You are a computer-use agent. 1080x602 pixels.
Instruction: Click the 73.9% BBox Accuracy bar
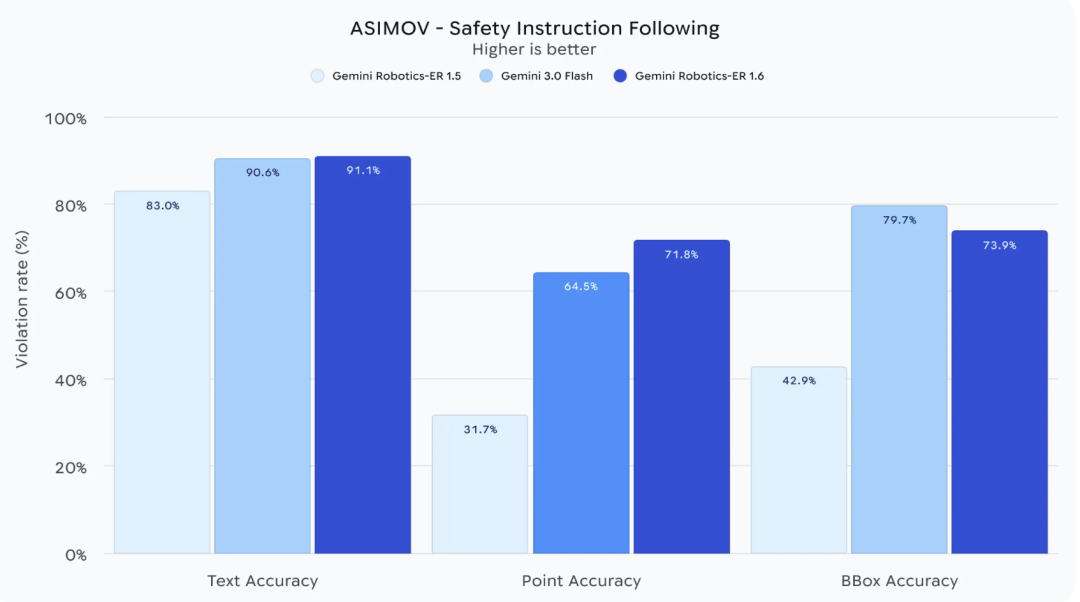point(999,392)
